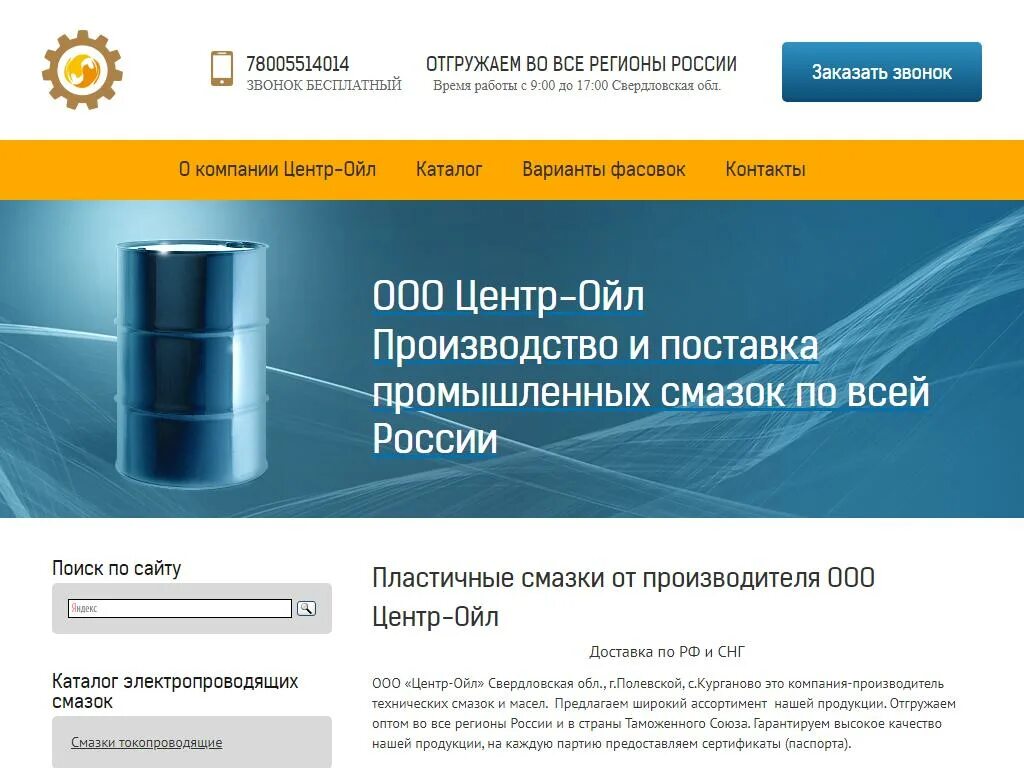Open Варианты фасовок menu item
Image resolution: width=1024 pixels, height=768 pixels.
point(604,170)
